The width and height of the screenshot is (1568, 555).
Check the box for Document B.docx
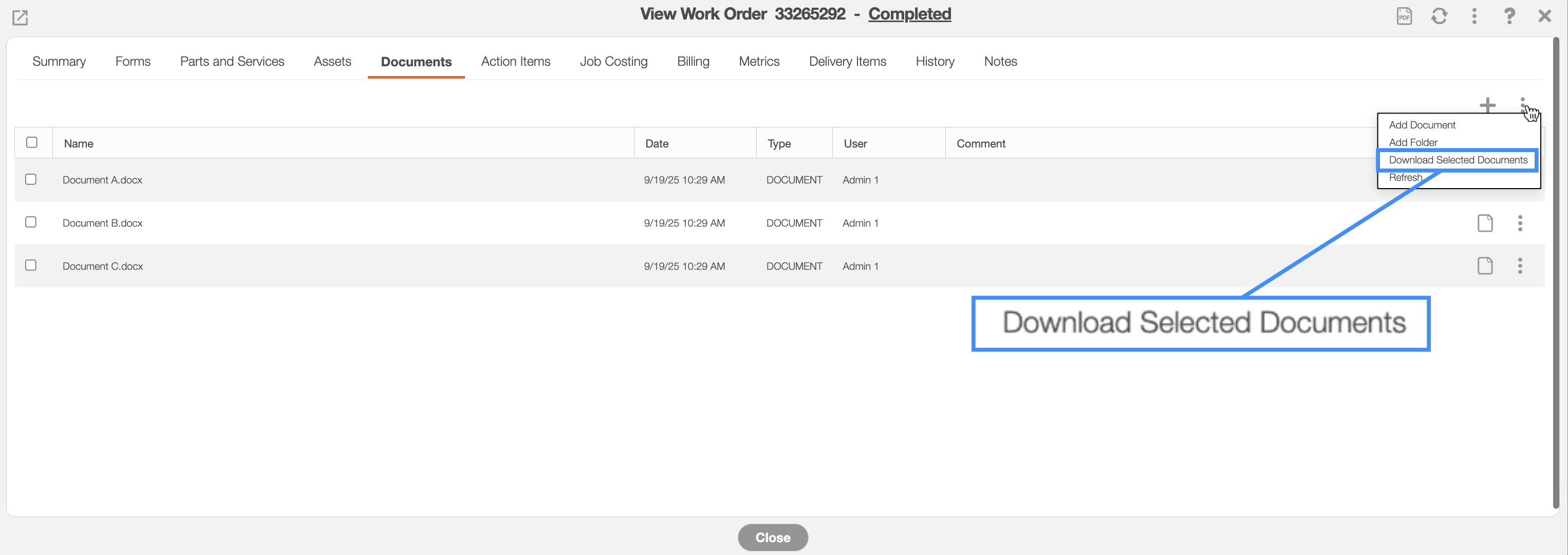click(x=31, y=222)
